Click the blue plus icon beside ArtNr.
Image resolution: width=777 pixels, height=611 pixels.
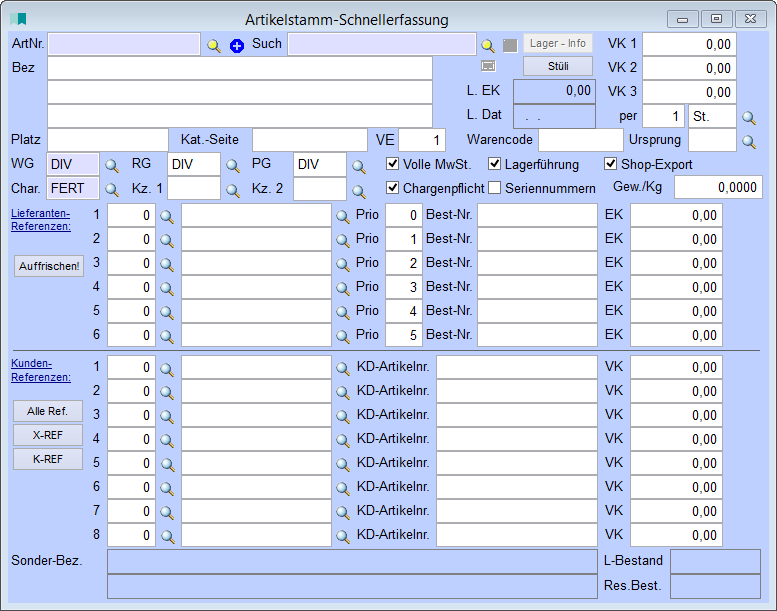click(x=237, y=45)
